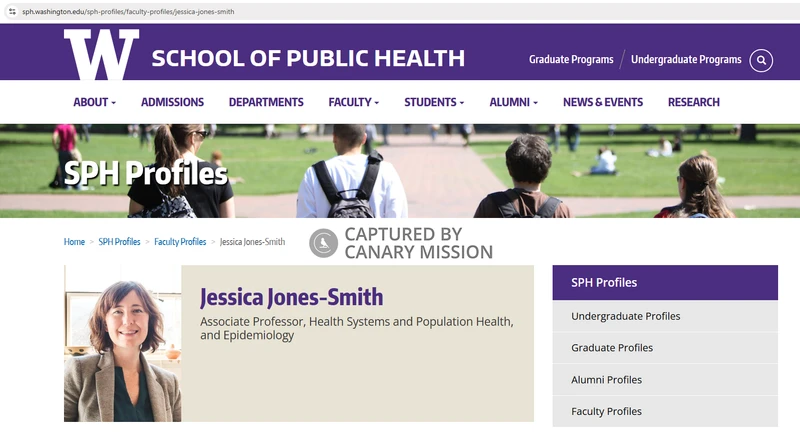Click the Associate Professor title text
This screenshot has width=800, height=442.
point(357,328)
